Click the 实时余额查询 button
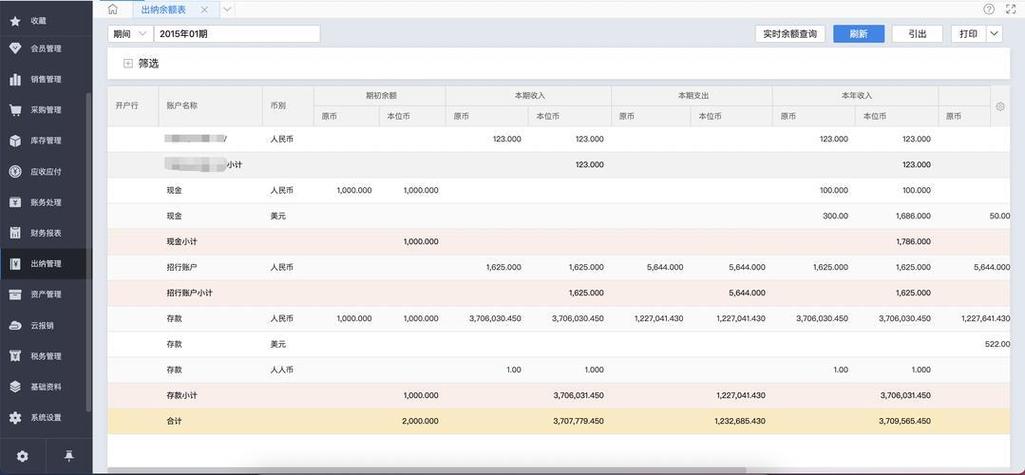This screenshot has width=1025, height=475. coord(790,34)
